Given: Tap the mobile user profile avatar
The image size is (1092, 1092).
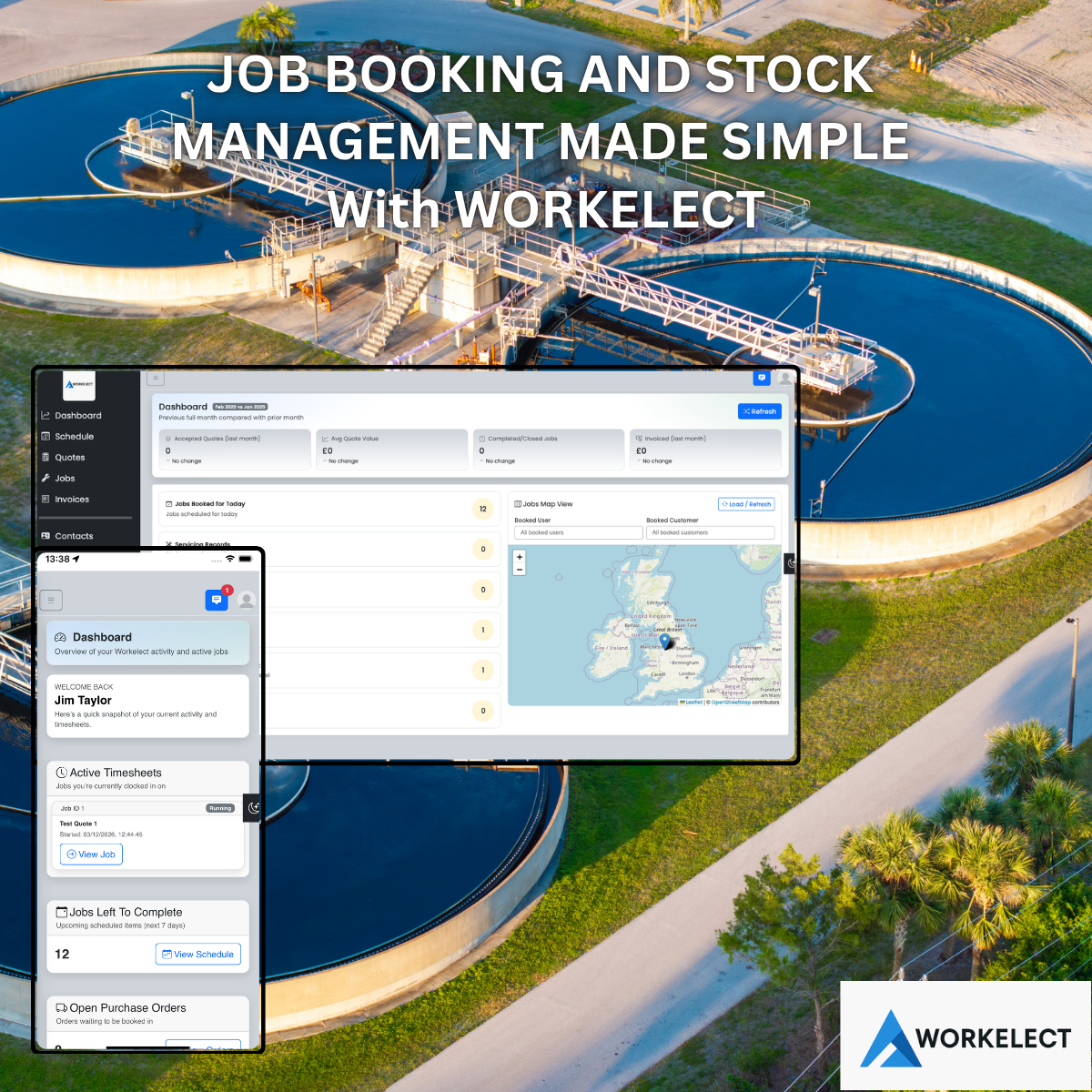Looking at the screenshot, I should point(246,600).
